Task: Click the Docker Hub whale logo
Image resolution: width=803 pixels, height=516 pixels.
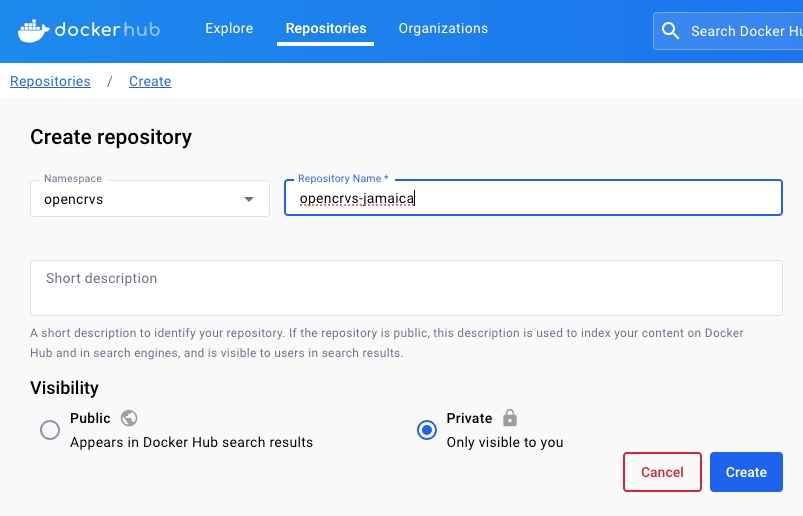Action: coord(32,30)
